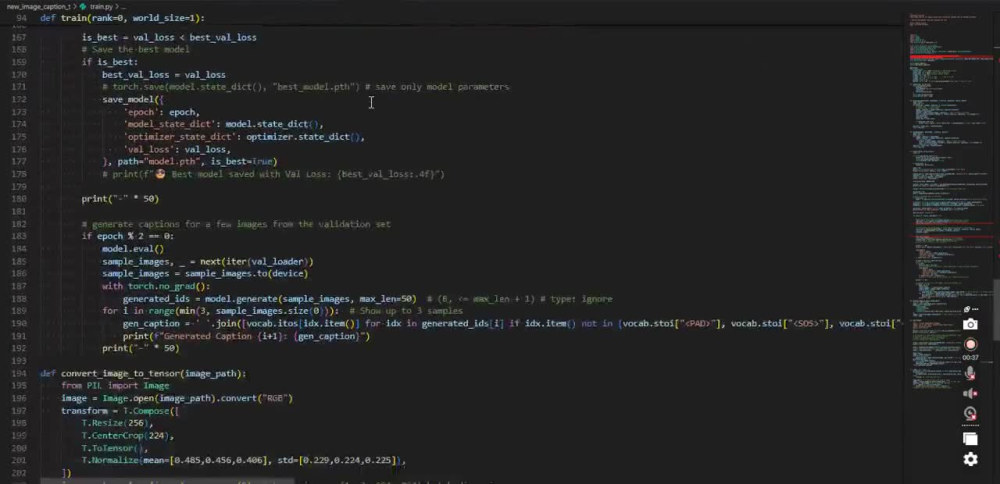The image size is (1000, 484).
Task: Click the comment about generating captions for validation
Action: click(x=236, y=224)
